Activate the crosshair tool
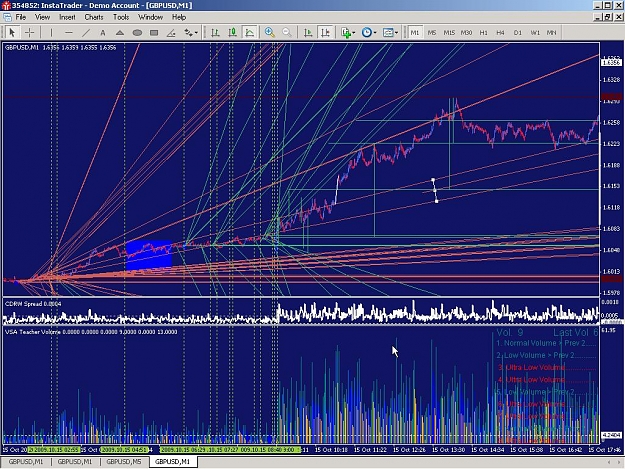 click(x=29, y=33)
